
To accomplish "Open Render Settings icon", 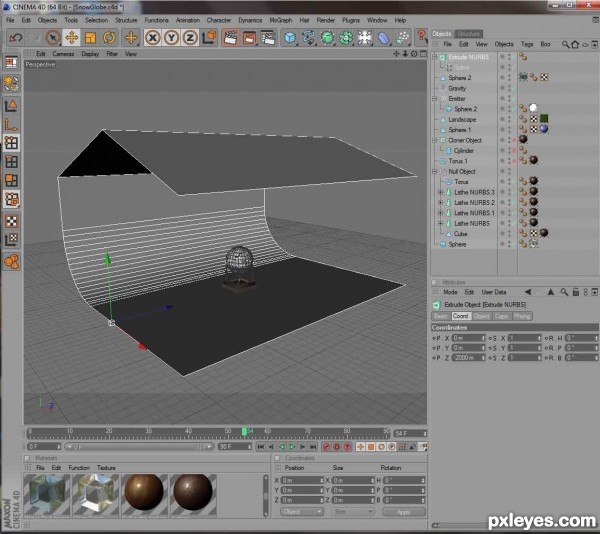I will 268,37.
